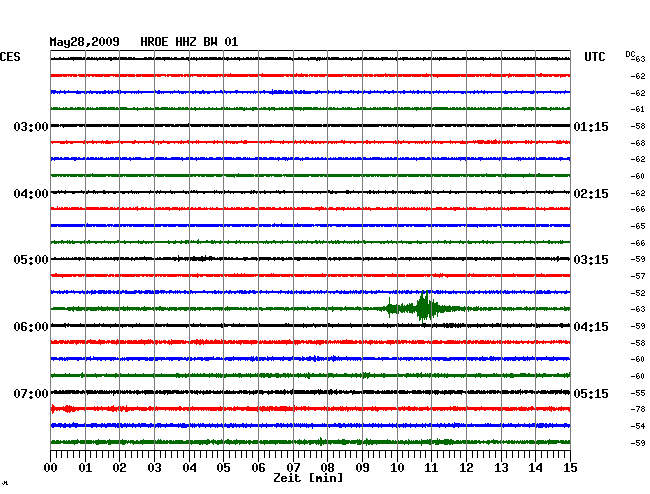
Task: Click the DC offset value -68
Action: pyautogui.click(x=638, y=143)
